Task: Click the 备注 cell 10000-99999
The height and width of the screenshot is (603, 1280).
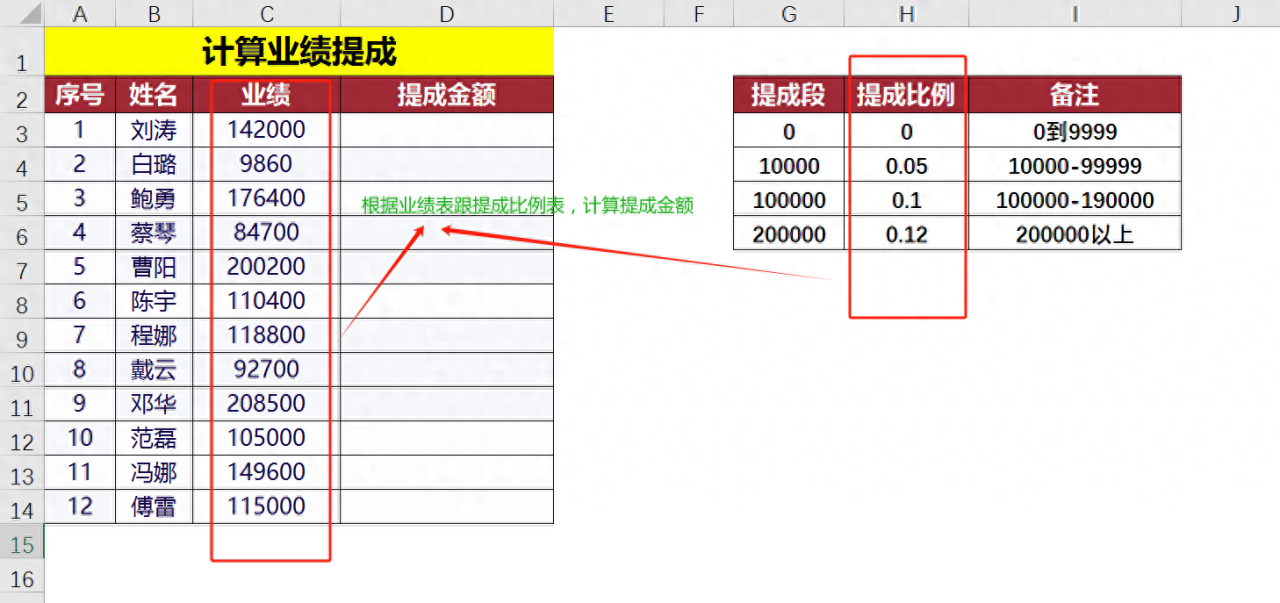Action: tap(1075, 166)
